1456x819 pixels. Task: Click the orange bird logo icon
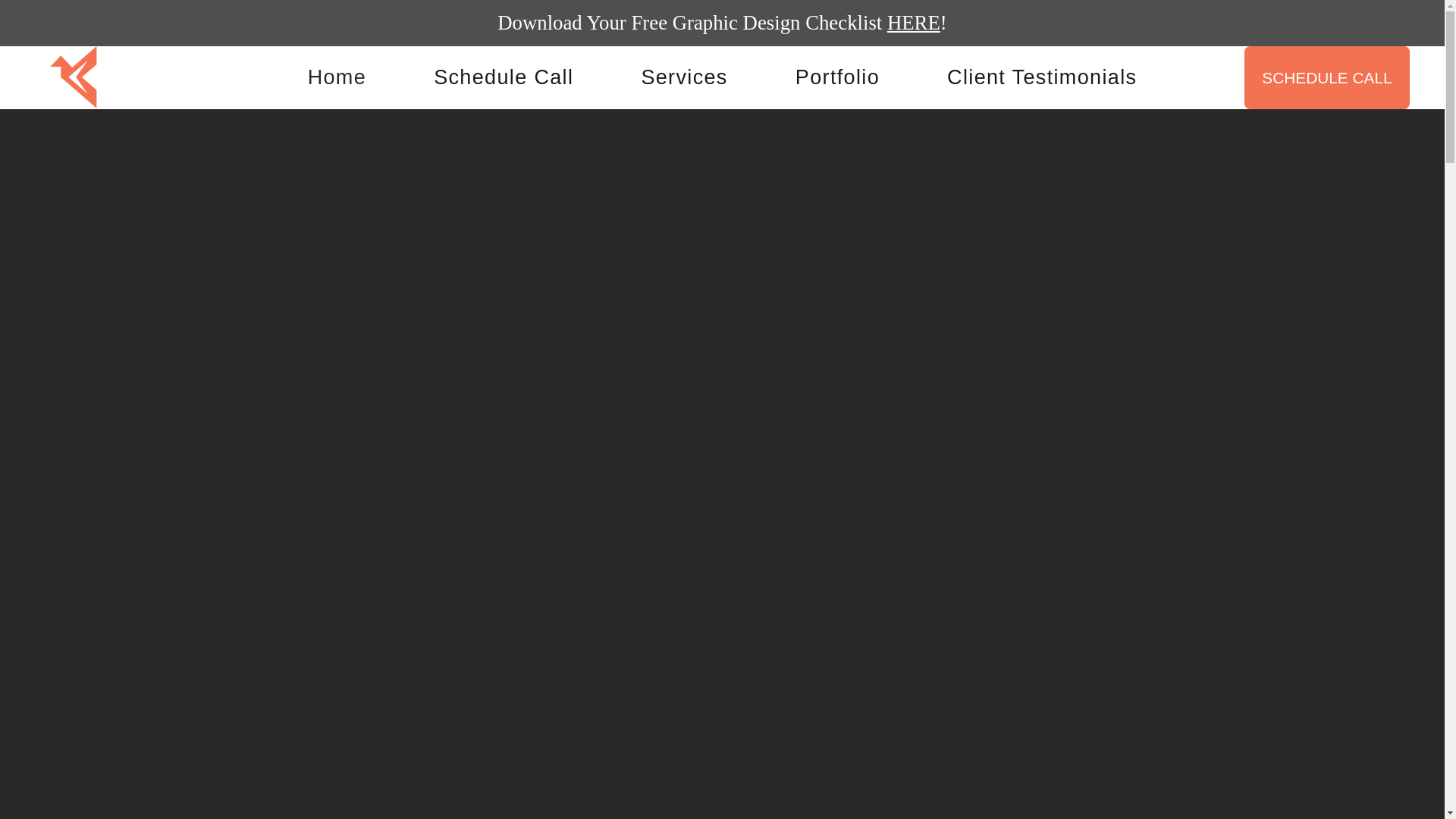pos(74,77)
